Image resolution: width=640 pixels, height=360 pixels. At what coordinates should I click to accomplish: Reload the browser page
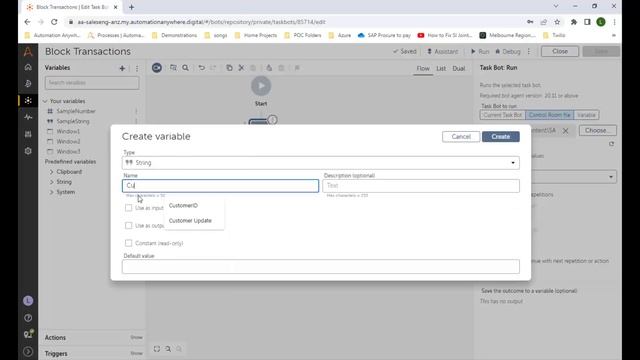coord(54,22)
